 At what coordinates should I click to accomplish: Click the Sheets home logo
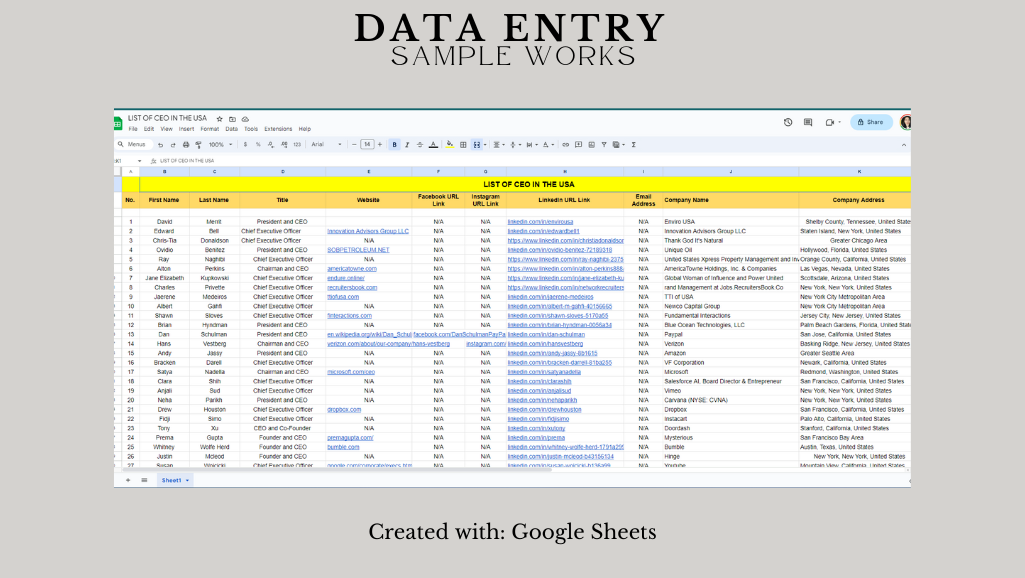click(x=118, y=123)
